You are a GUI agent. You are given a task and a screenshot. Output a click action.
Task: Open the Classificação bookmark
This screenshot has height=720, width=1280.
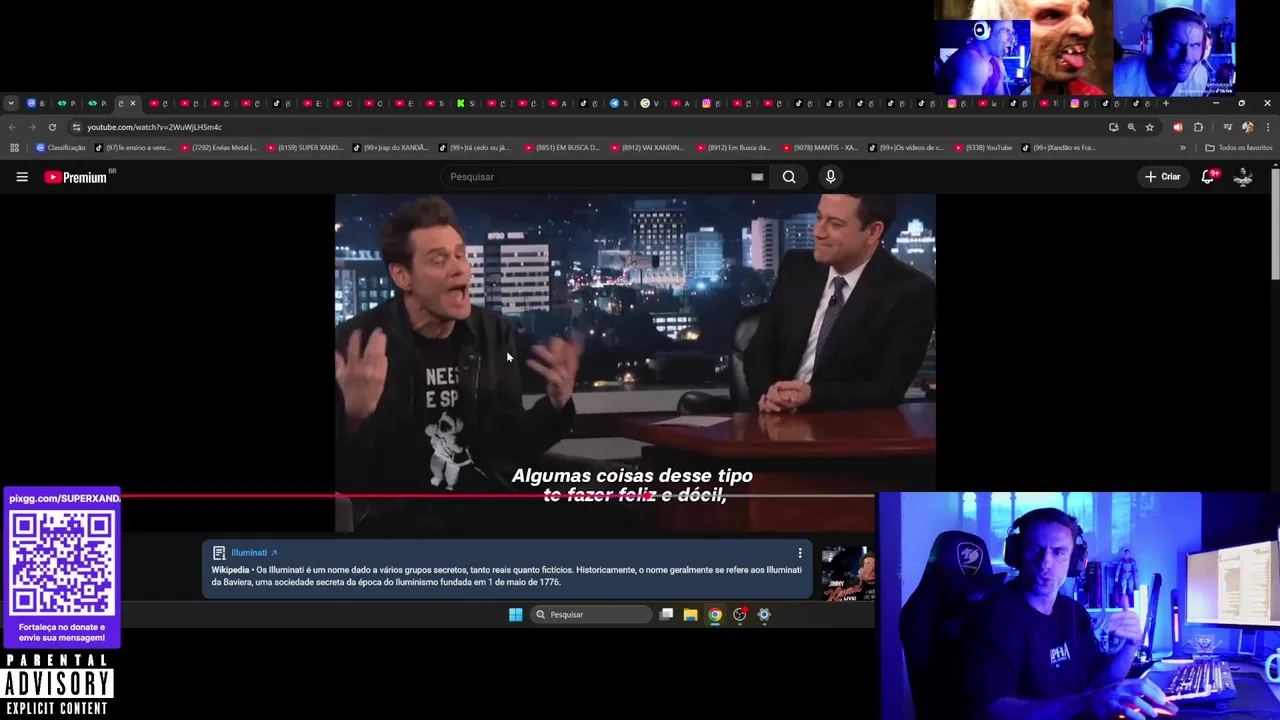(x=61, y=148)
